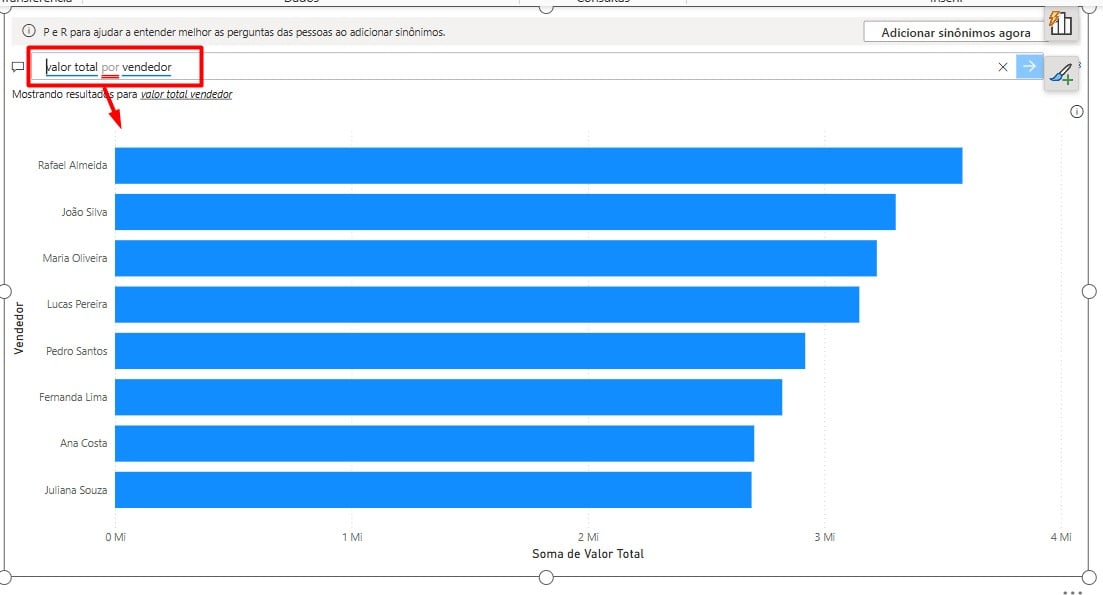The image size is (1103, 595).
Task: Click the underlined word 'por' in the question
Action: click(x=110, y=68)
